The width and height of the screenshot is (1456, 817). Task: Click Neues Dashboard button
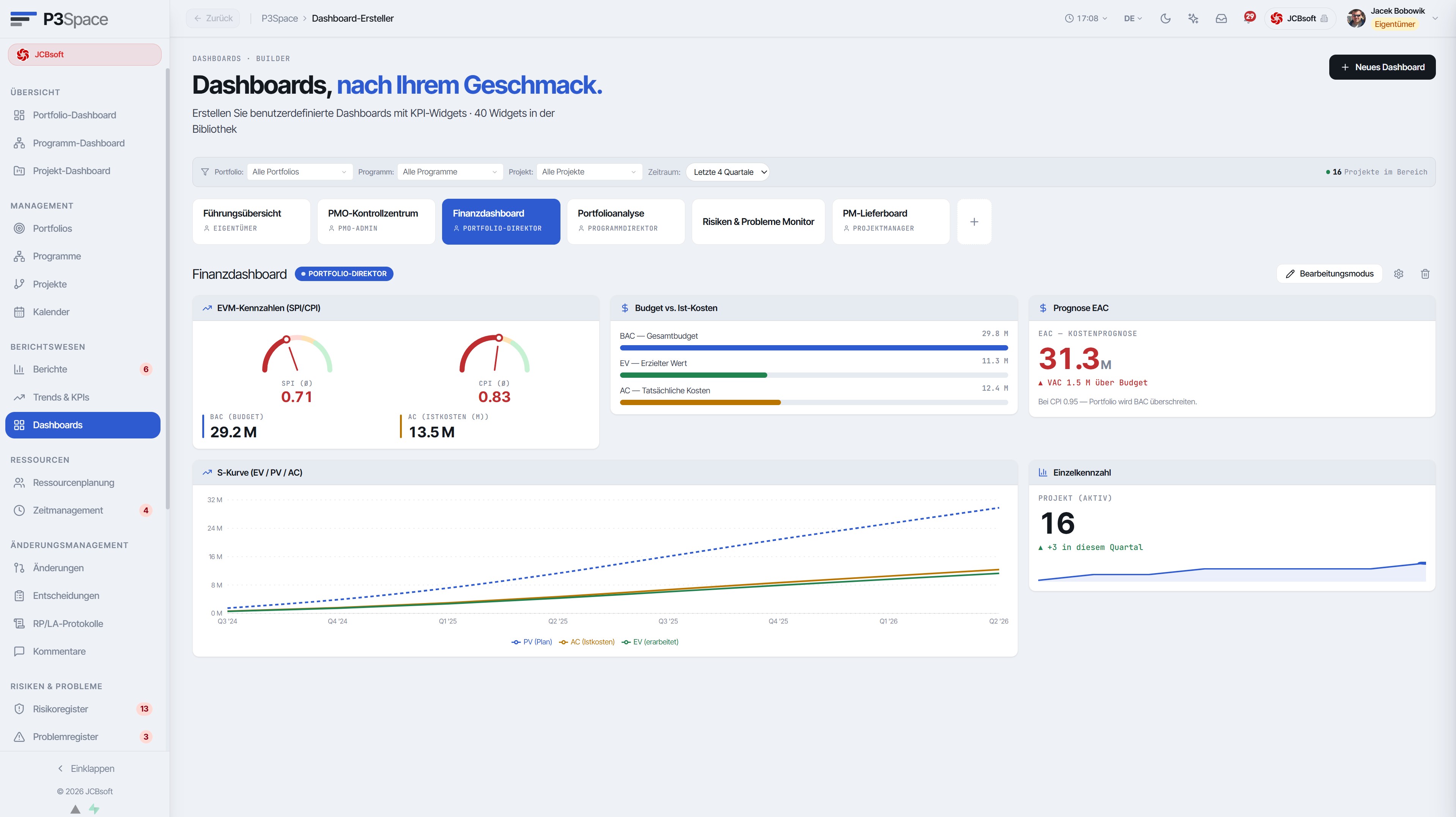(x=1382, y=67)
